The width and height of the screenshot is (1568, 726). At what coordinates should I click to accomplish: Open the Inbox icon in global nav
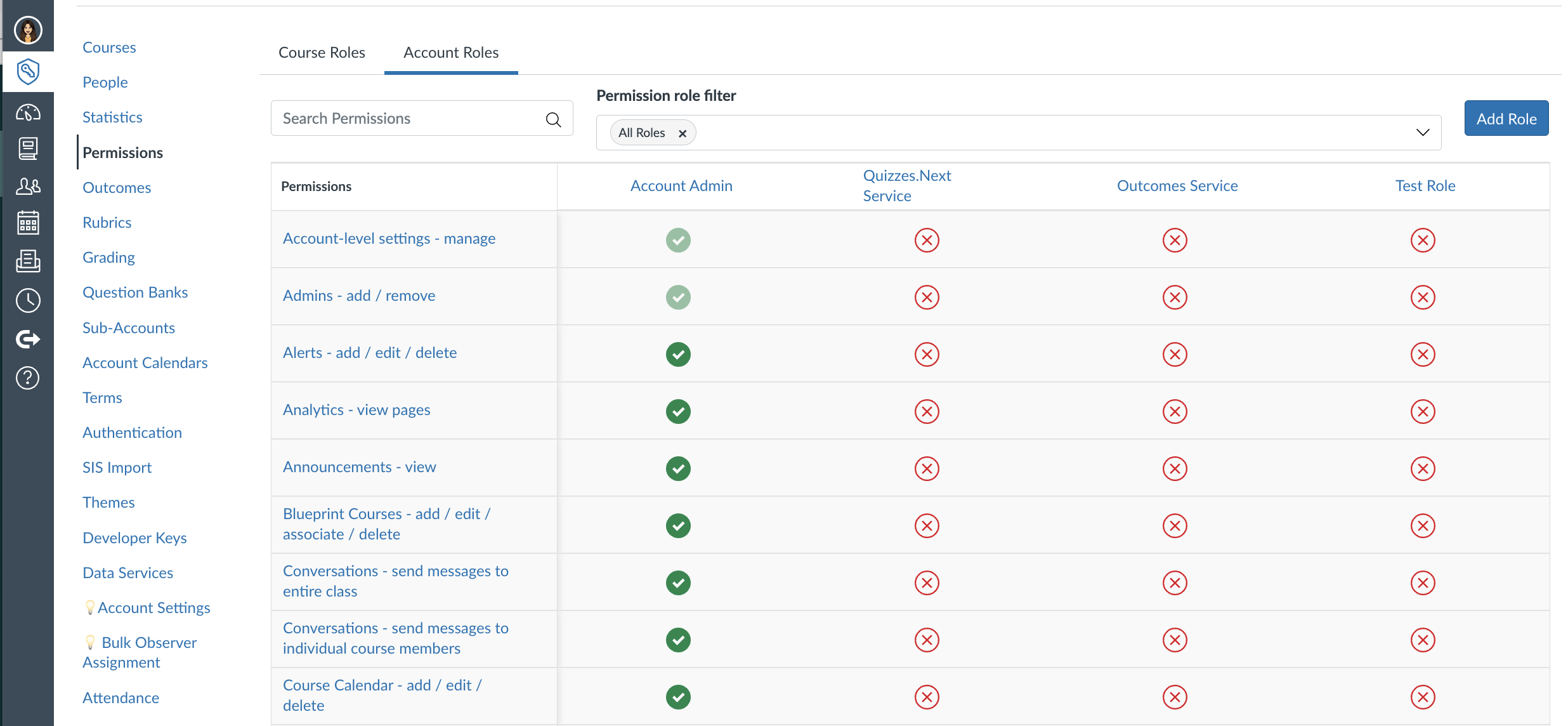[x=28, y=261]
